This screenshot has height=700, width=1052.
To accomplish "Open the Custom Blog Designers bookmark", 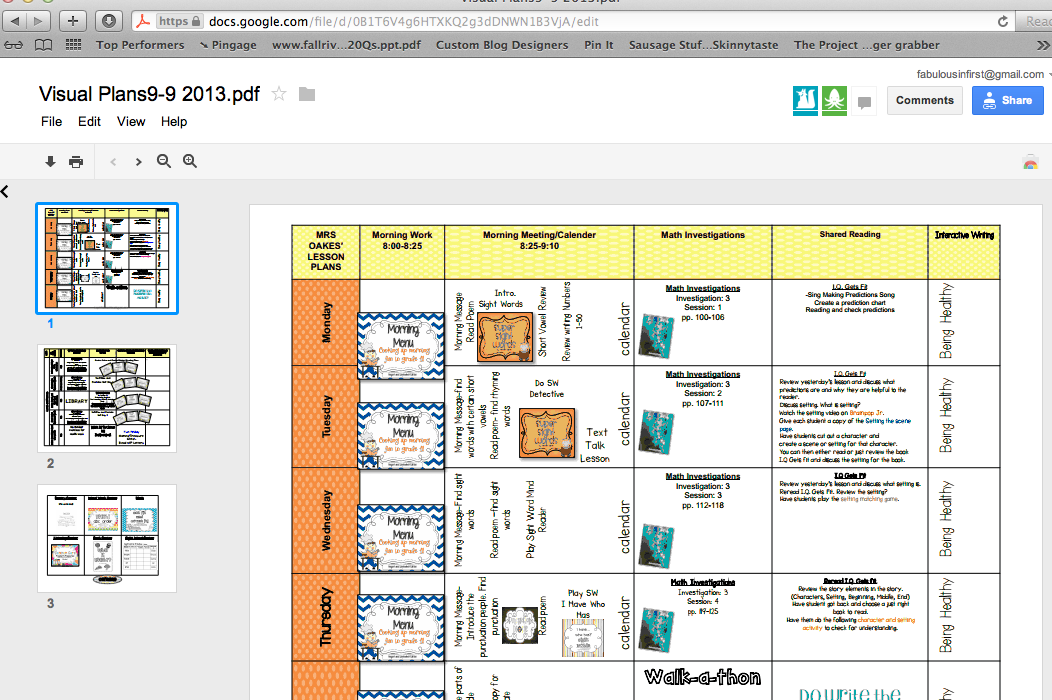I will [x=502, y=45].
